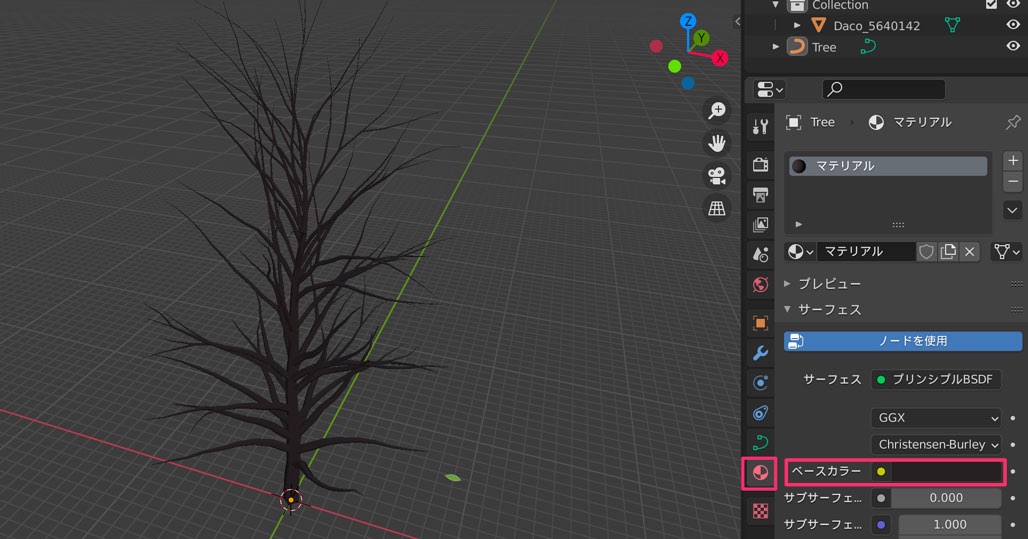Click the red X axis gizmo handle

pos(720,58)
